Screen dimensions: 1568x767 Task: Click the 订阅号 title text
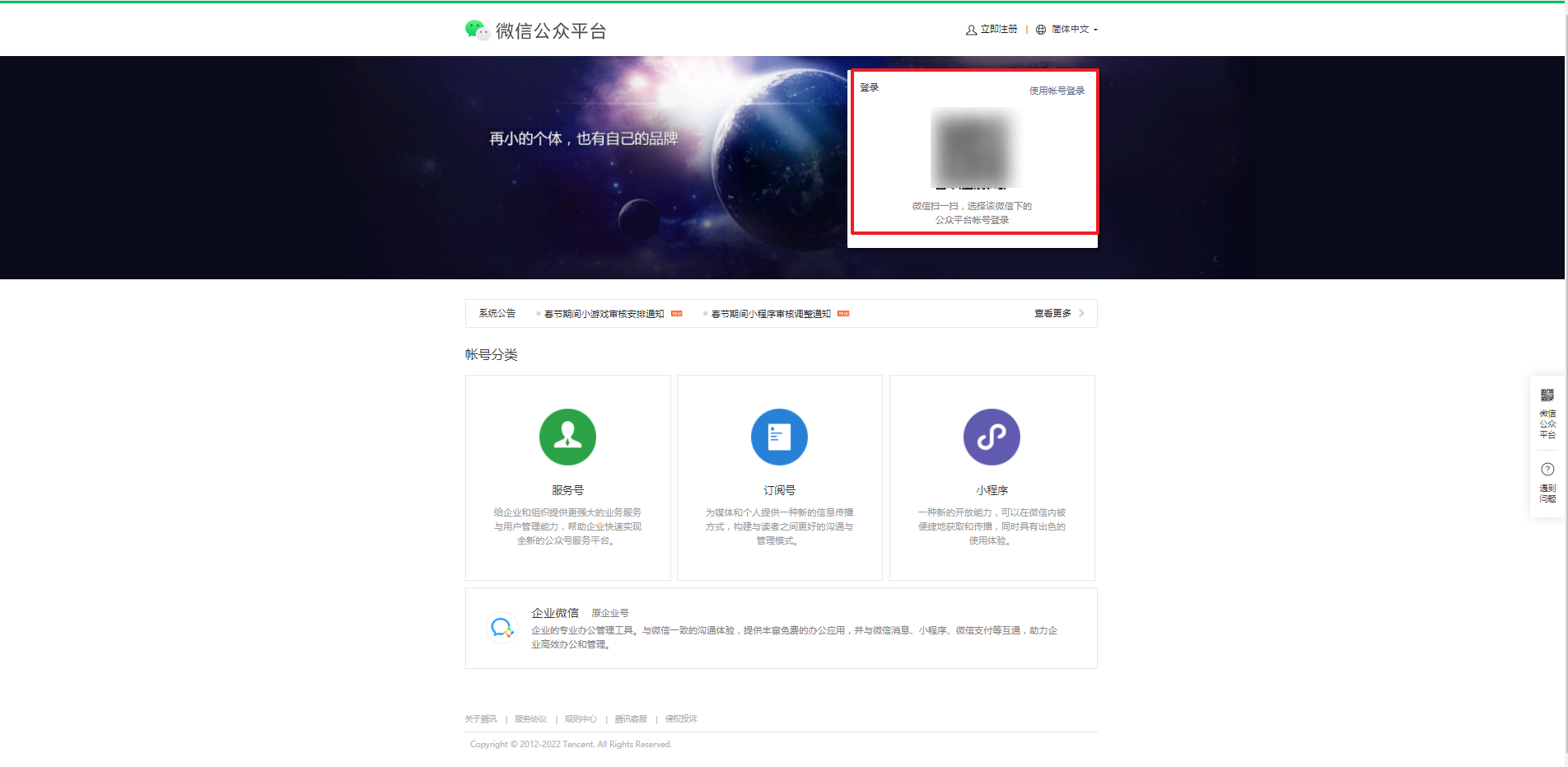pyautogui.click(x=779, y=490)
